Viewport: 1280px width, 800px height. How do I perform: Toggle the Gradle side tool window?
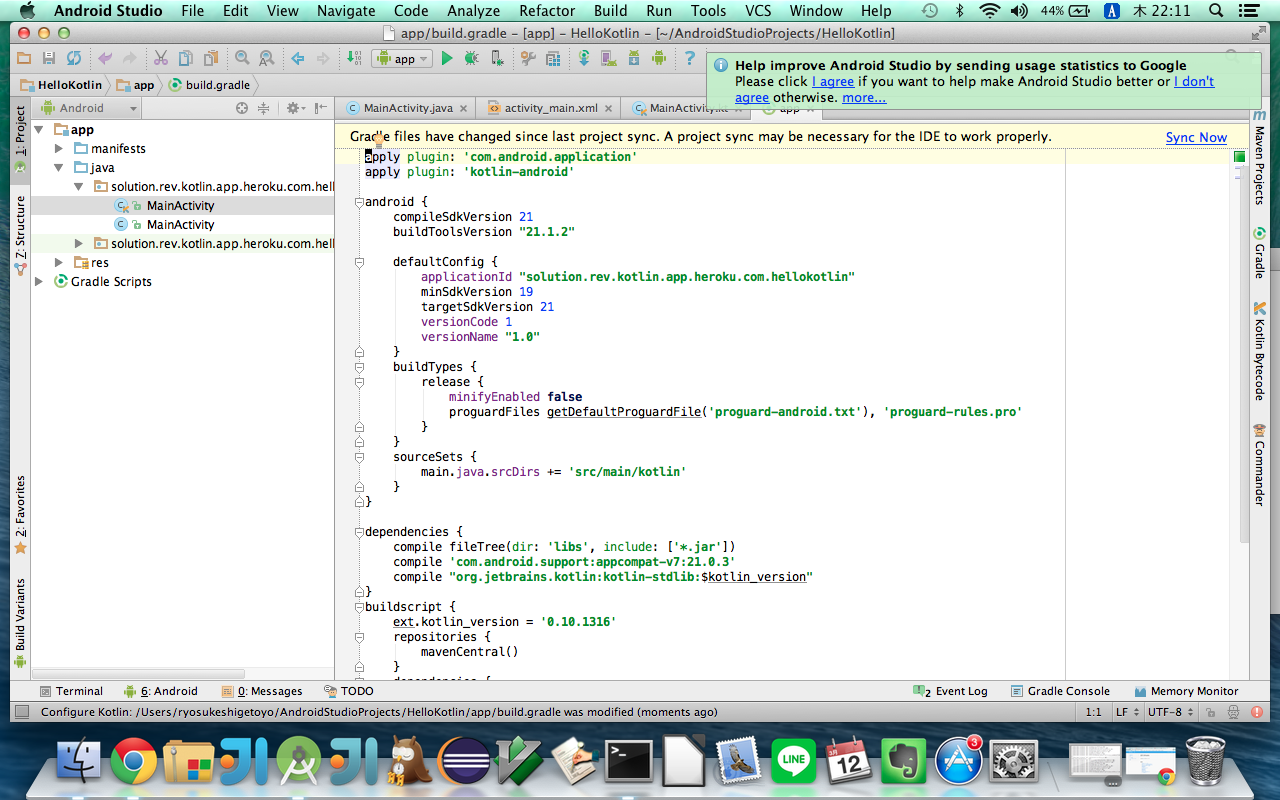(1259, 254)
